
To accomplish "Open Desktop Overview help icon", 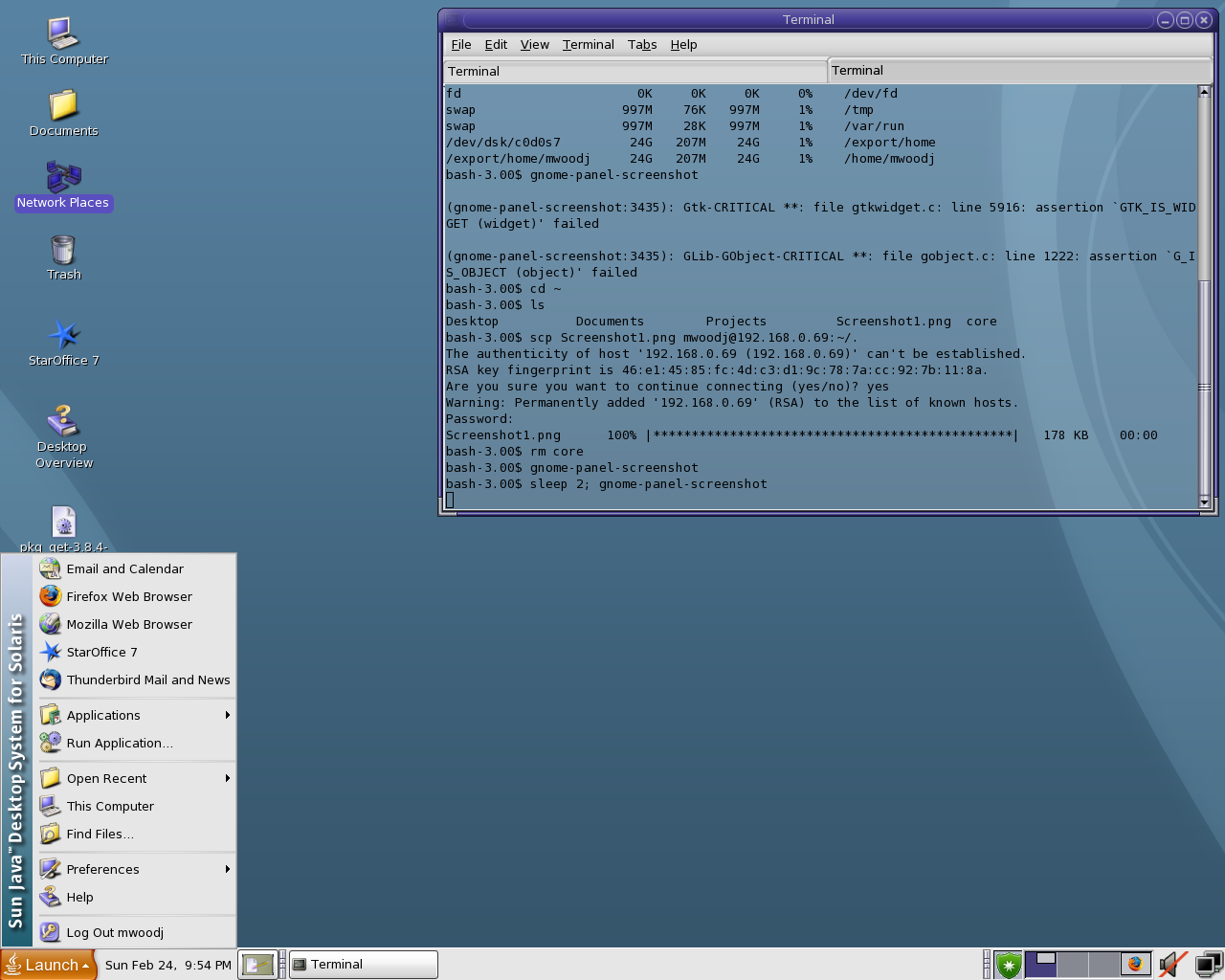I will point(63,422).
